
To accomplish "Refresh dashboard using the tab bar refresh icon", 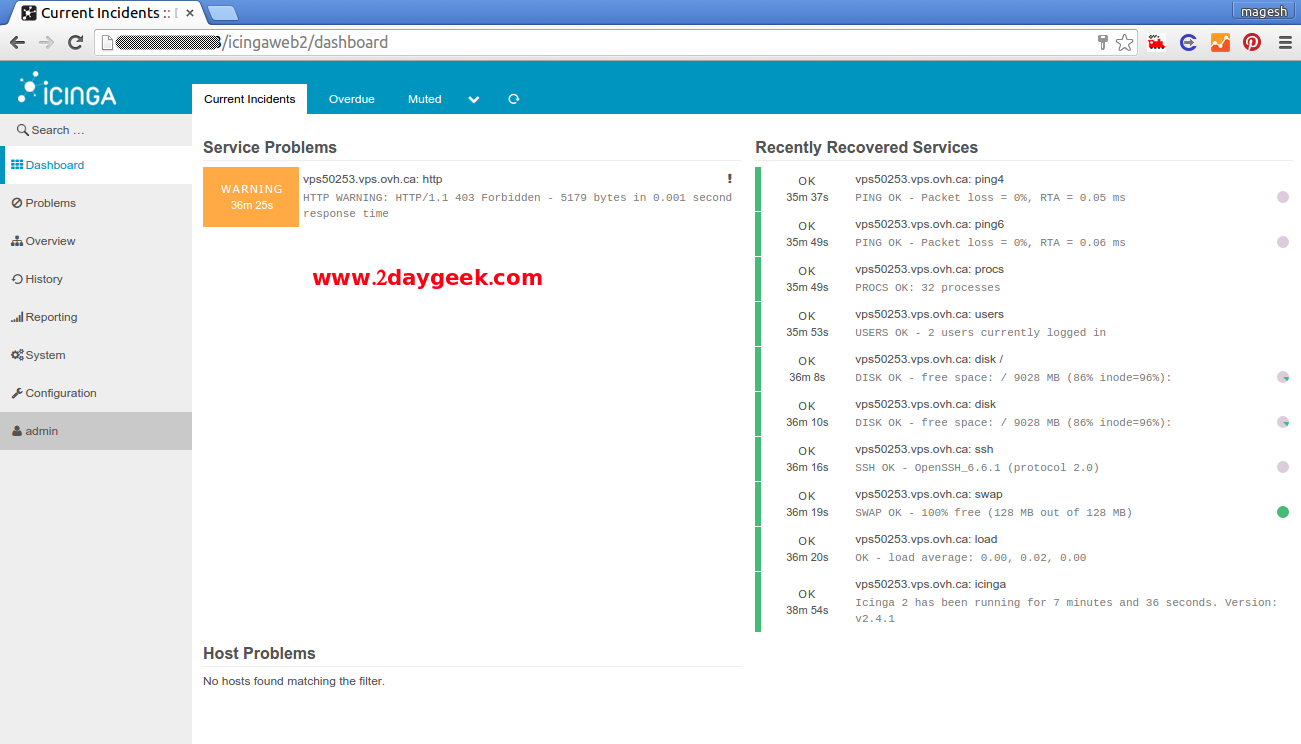I will click(x=514, y=99).
